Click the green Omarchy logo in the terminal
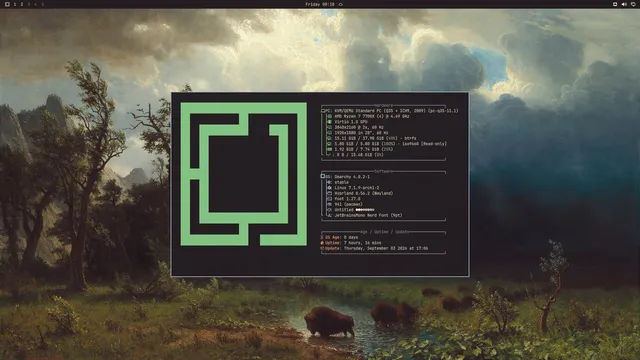This screenshot has height=360, width=640. tap(244, 174)
